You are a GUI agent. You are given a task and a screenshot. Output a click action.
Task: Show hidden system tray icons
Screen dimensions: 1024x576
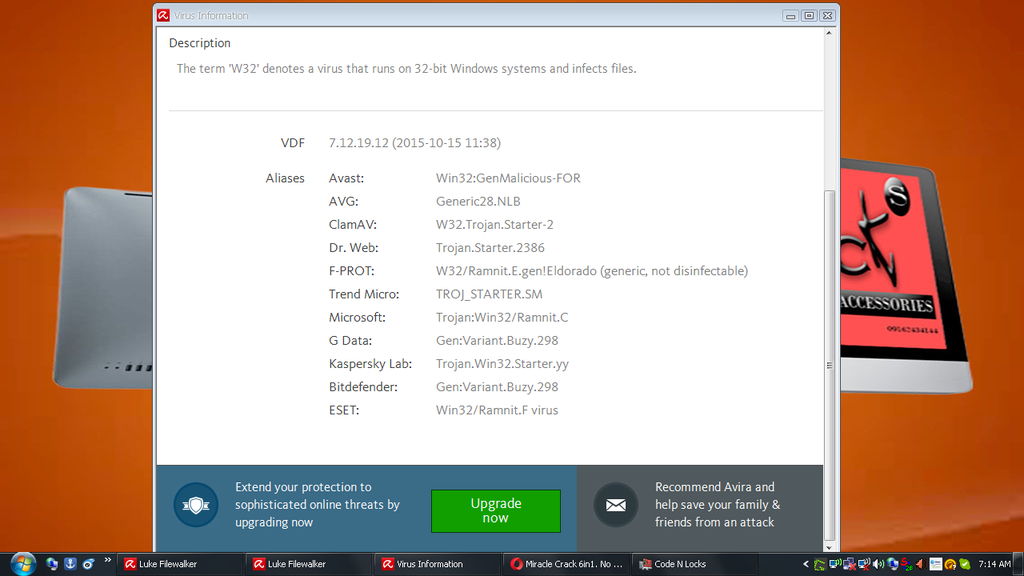(806, 564)
